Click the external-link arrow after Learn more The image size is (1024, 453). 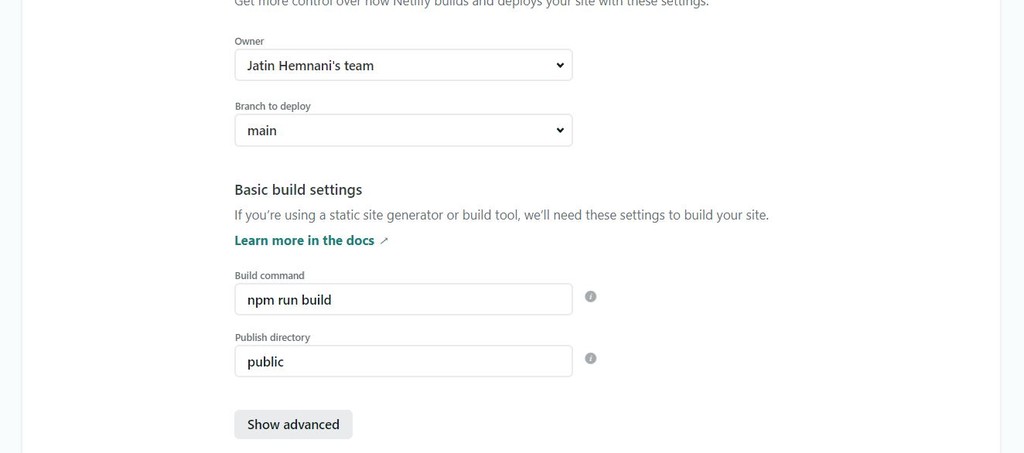(385, 241)
